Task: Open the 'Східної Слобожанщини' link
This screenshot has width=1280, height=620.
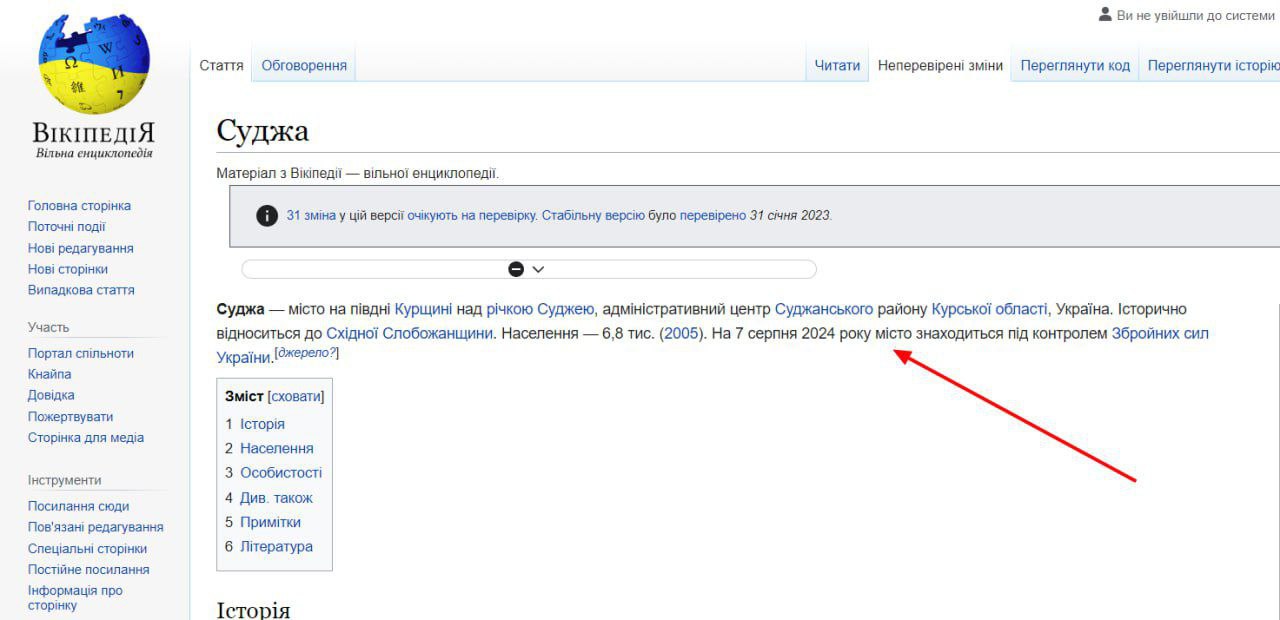Action: pos(410,333)
